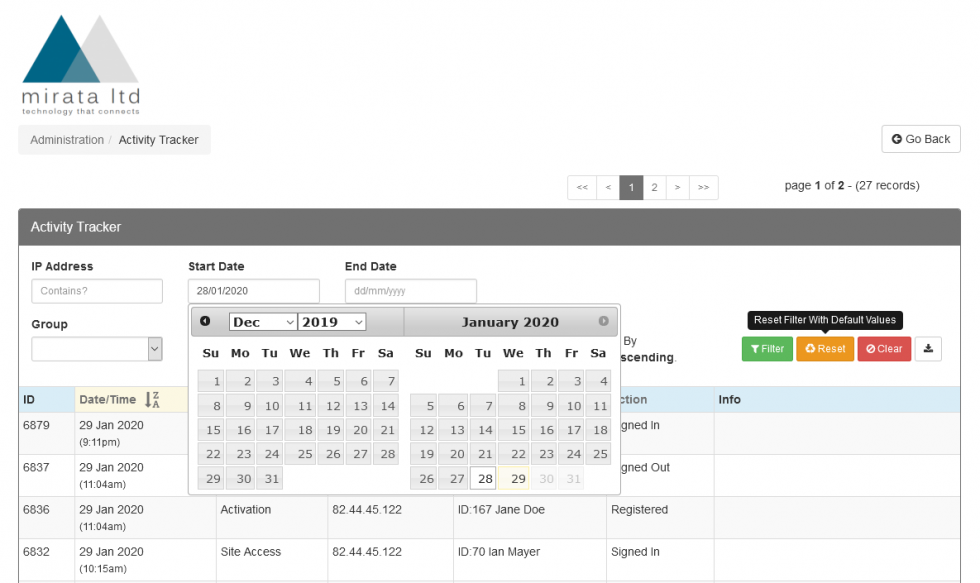Navigate to Administration breadcrumb

(67, 140)
